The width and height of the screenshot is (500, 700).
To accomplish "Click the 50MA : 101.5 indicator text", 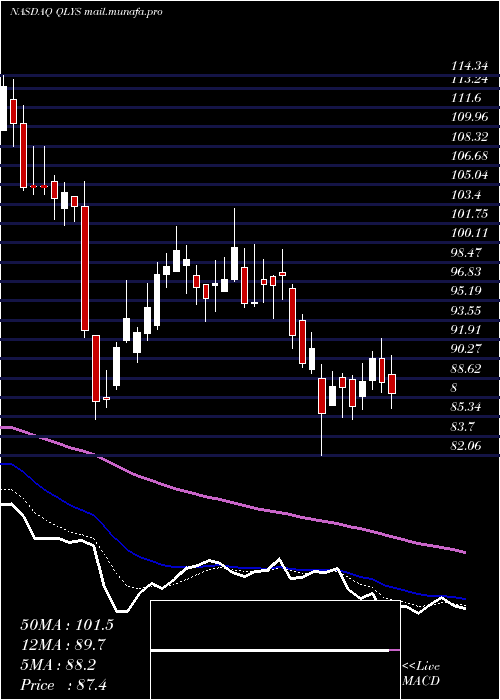I will [67, 625].
